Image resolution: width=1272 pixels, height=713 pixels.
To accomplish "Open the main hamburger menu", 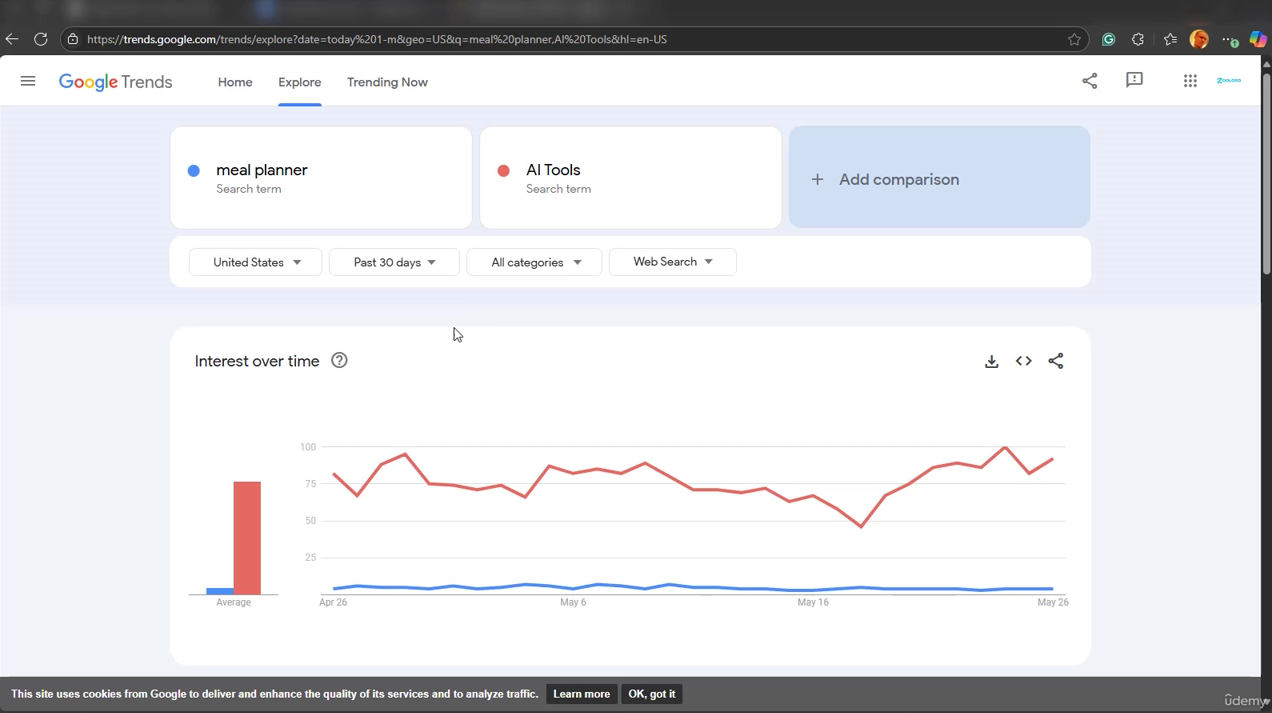I will pos(28,81).
